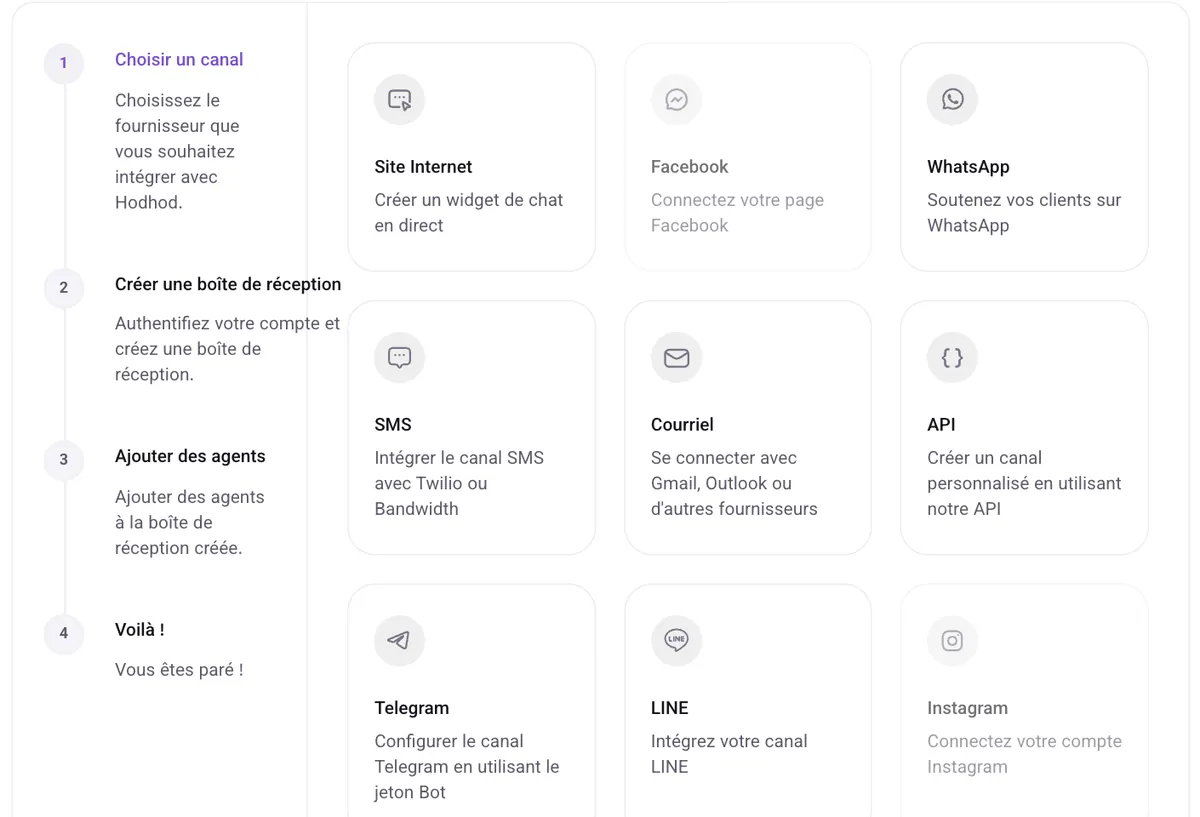Go to step 3 number circle
1200x817 pixels.
point(64,459)
